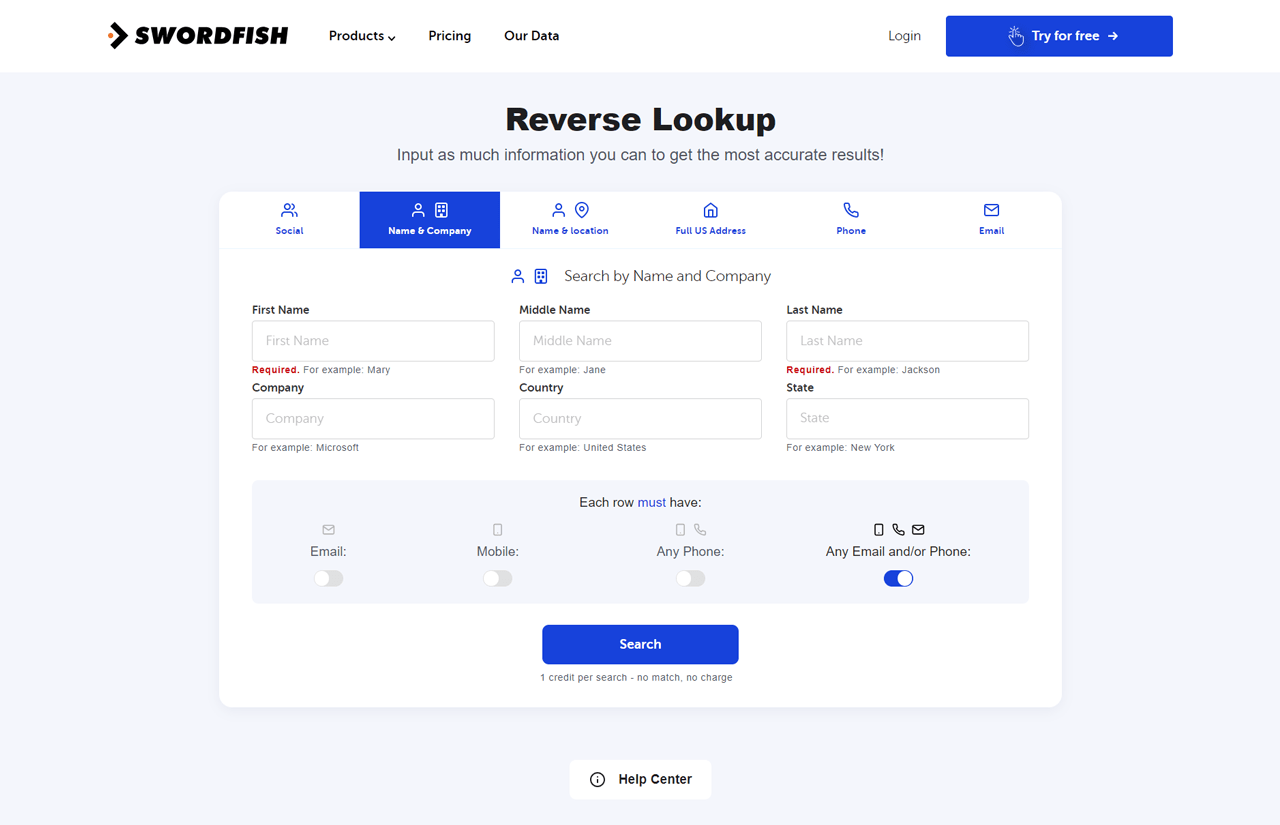This screenshot has width=1280, height=825.
Task: Open the Try for free signup
Action: click(1058, 35)
